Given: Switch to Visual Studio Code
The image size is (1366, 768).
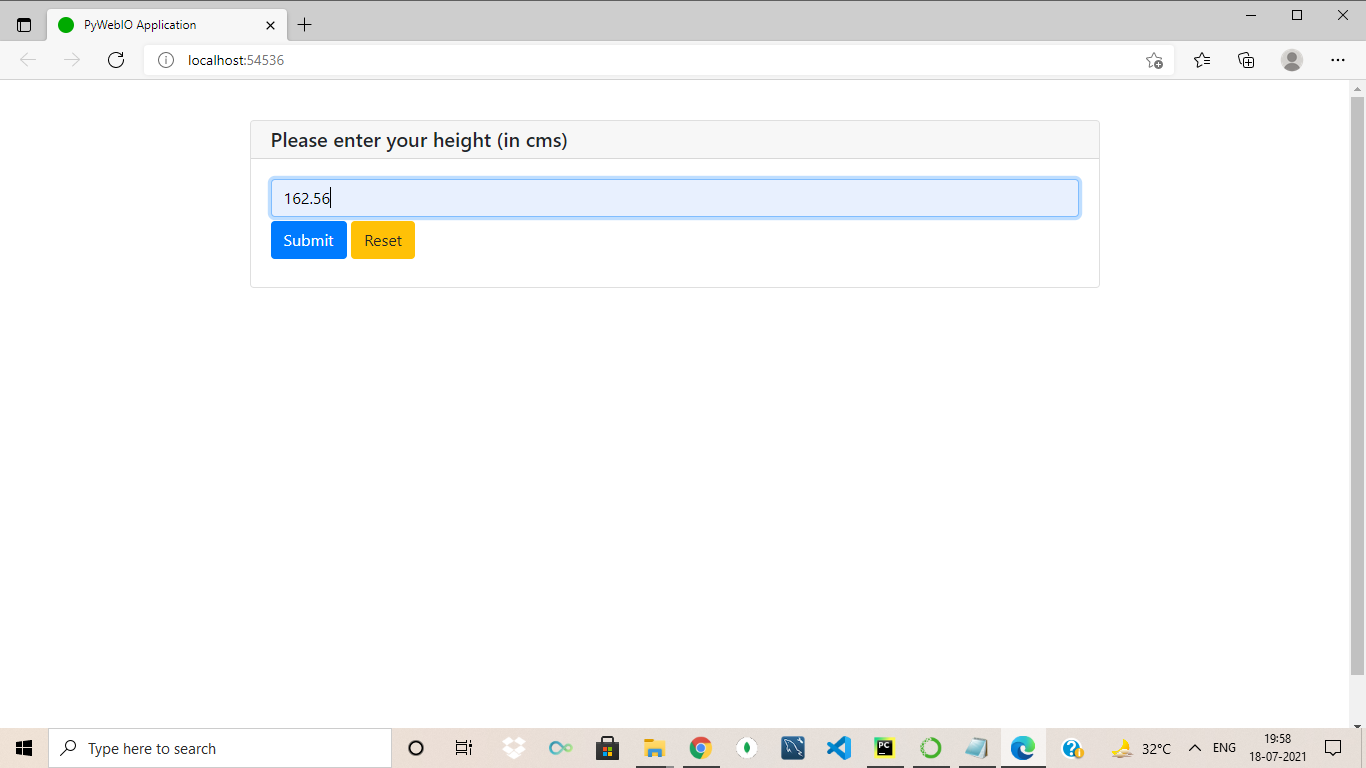Looking at the screenshot, I should coord(839,748).
